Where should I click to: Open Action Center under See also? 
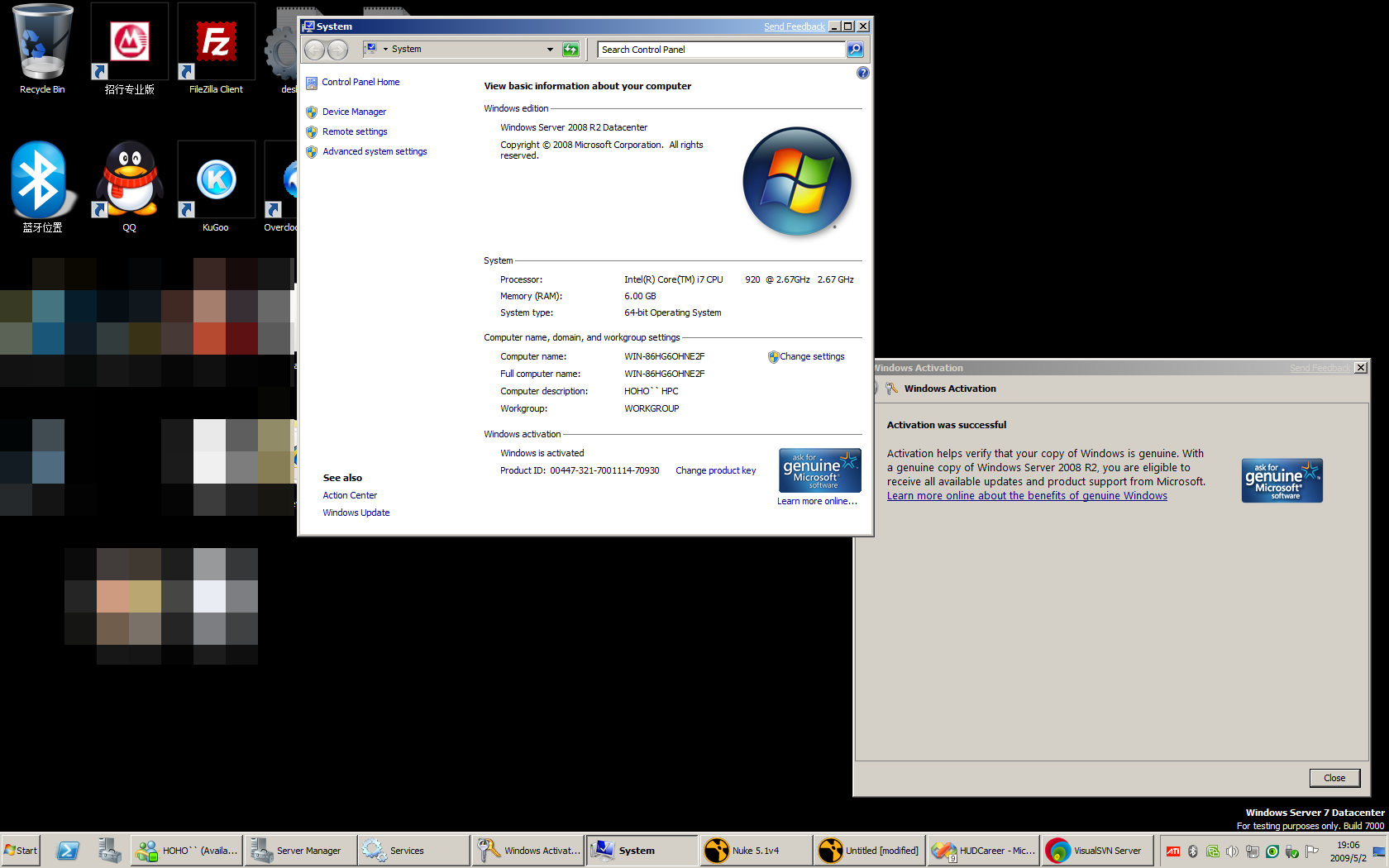point(350,495)
